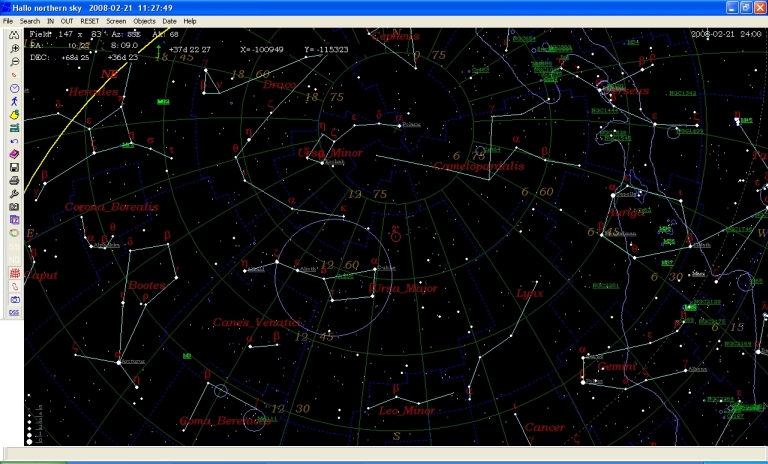
Task: Click the IN zoom menu item
Action: pyautogui.click(x=50, y=21)
